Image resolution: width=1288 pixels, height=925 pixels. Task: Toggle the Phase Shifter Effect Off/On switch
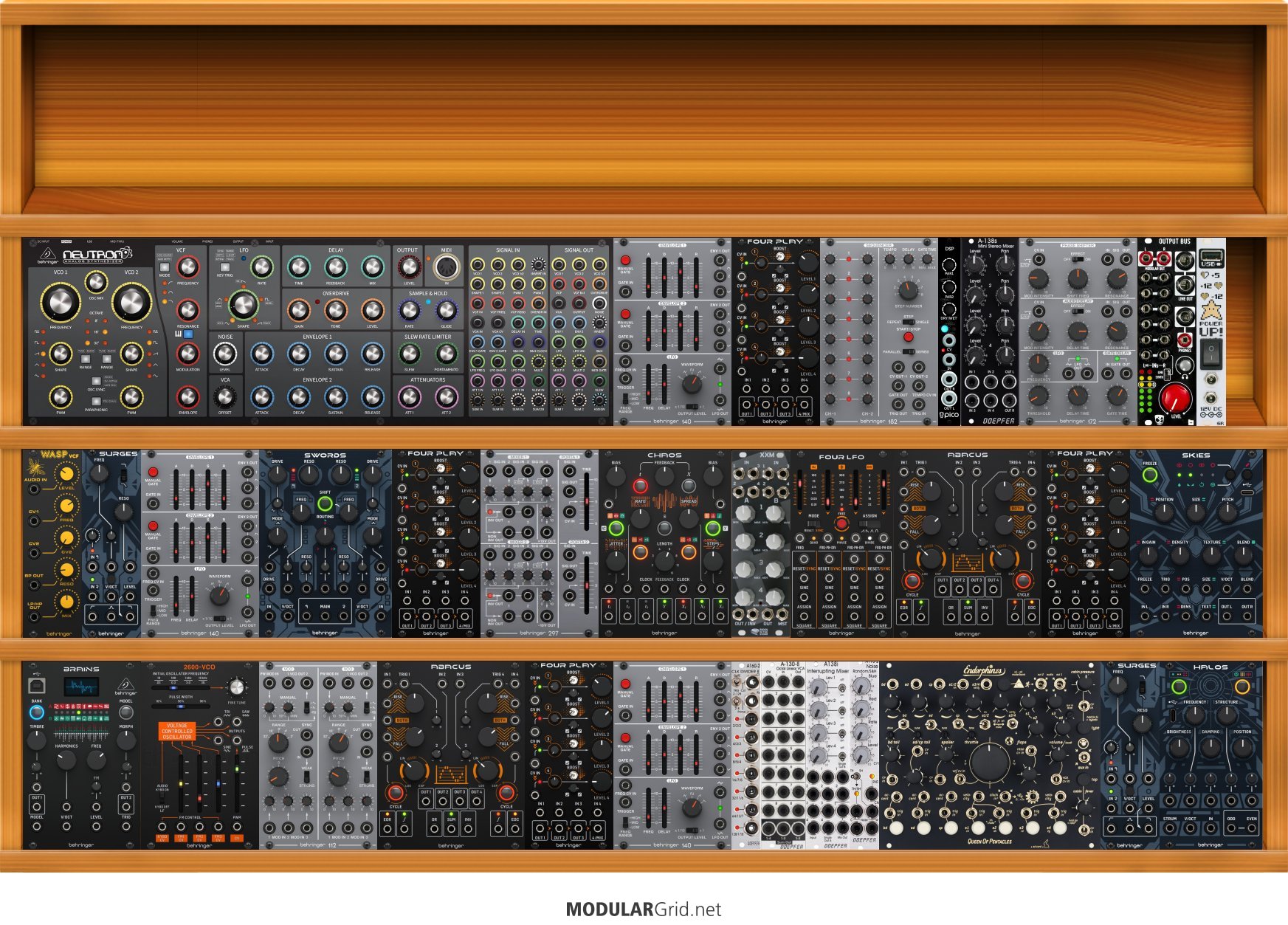[1078, 259]
